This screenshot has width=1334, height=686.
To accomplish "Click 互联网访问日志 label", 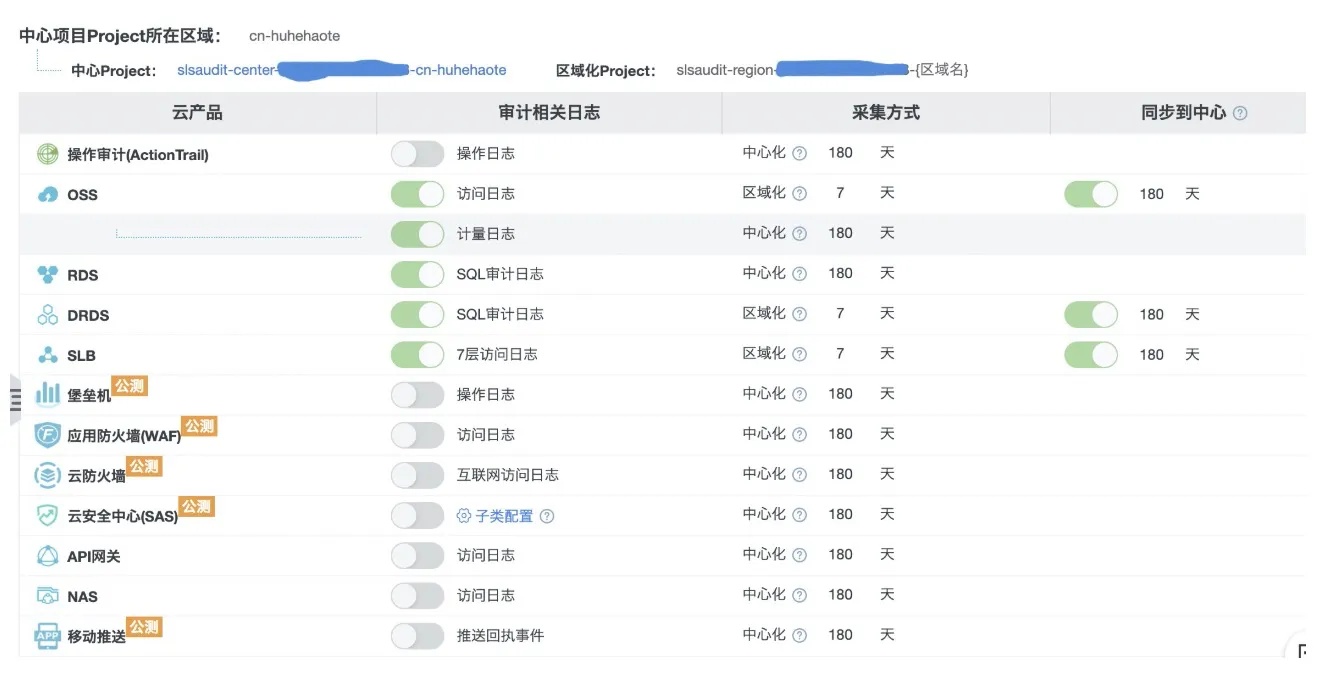I will point(508,475).
